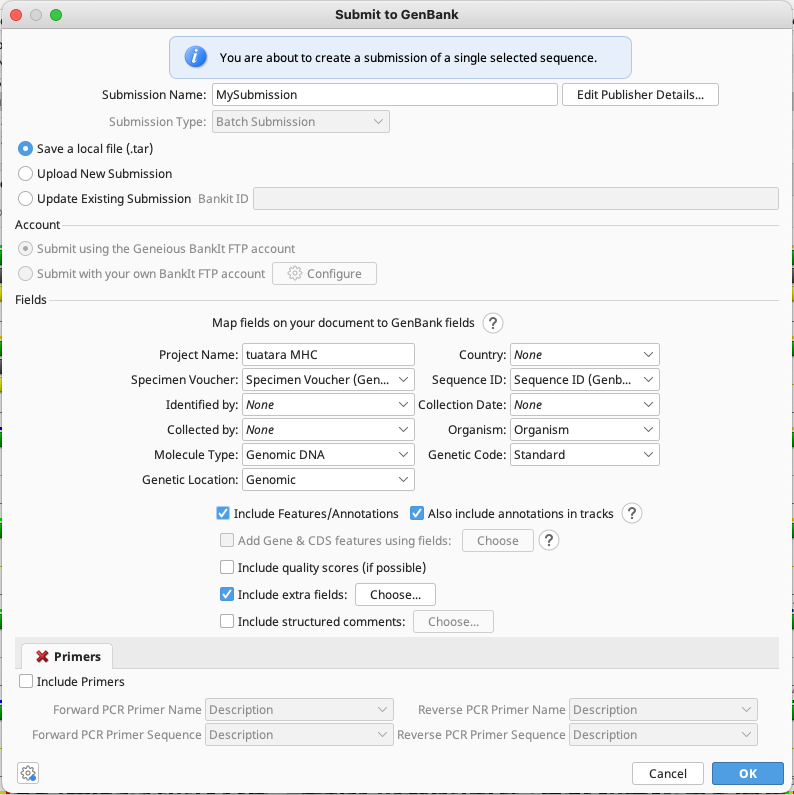Open the Molecule Type dropdown

click(x=328, y=454)
